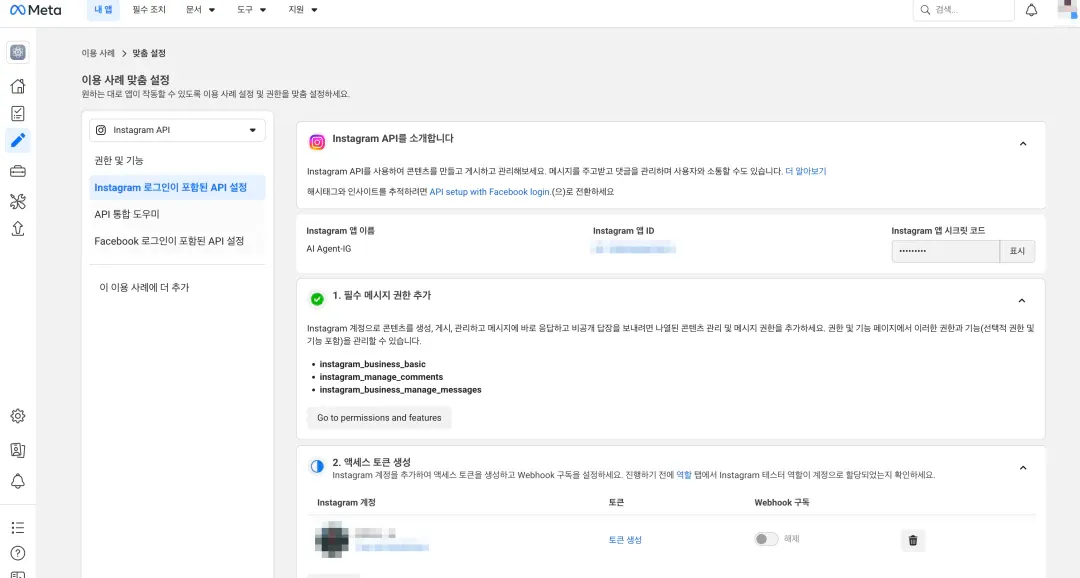Viewport: 1080px width, 578px height.
Task: Click the blurred Instagram app ID value
Action: point(633,249)
